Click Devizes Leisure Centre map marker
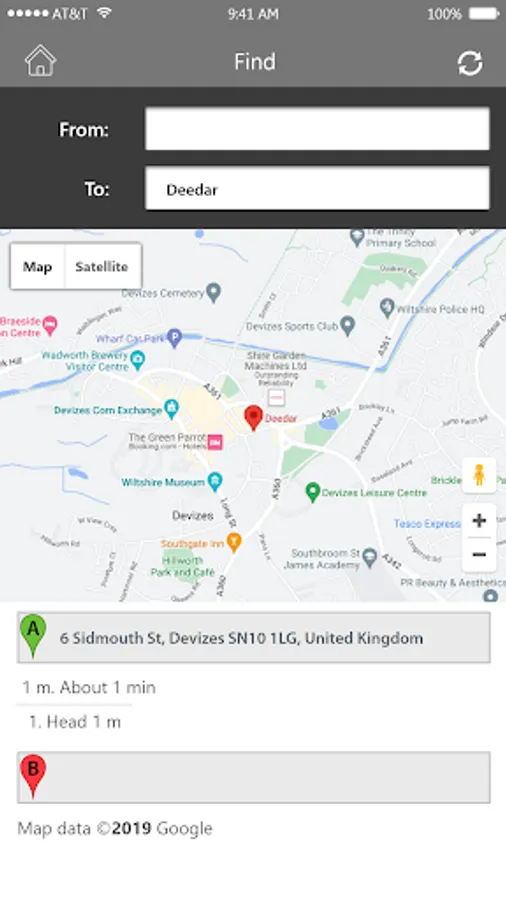Screen dimensions: 506x900 click(312, 492)
